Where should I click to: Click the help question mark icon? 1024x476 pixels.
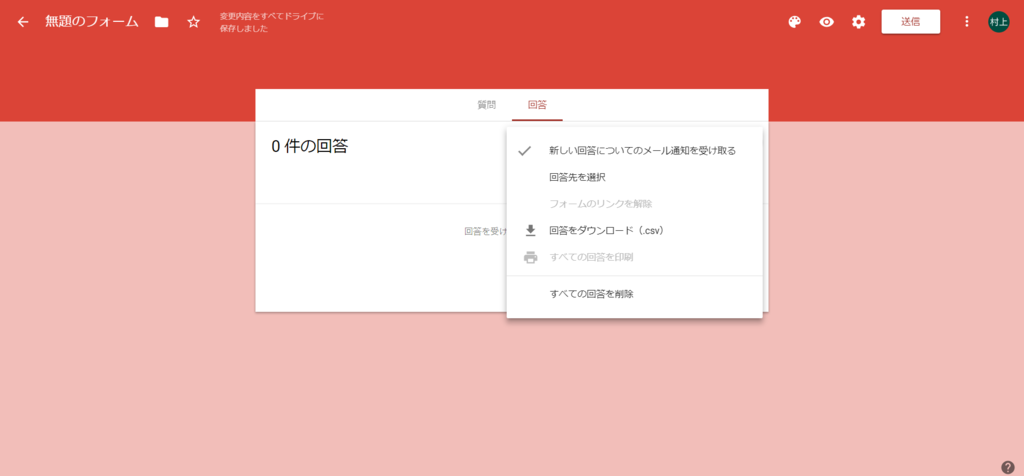tap(1008, 467)
